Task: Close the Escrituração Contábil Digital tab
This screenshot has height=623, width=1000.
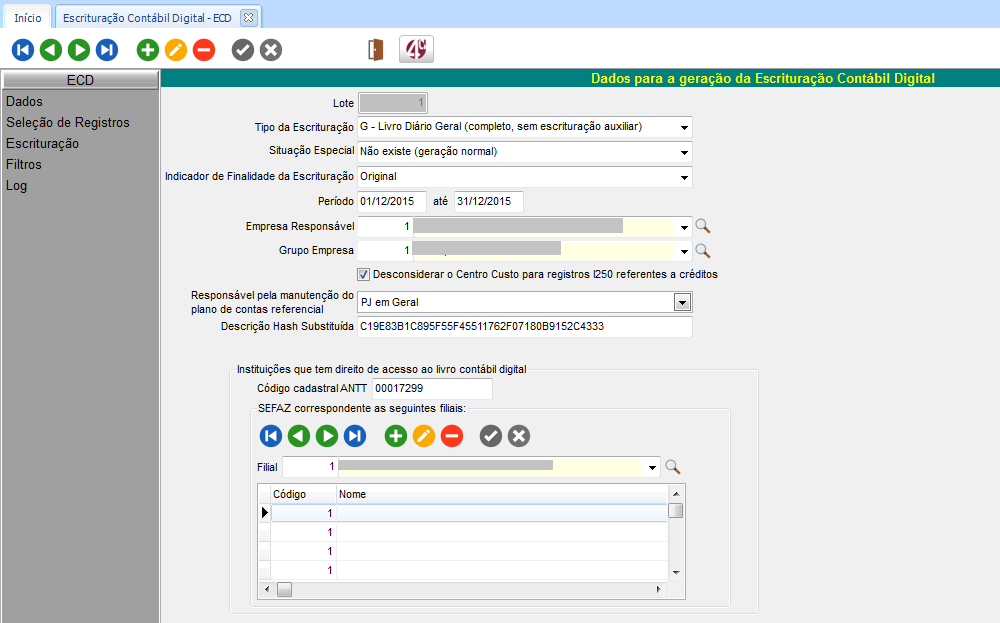Action: [249, 18]
